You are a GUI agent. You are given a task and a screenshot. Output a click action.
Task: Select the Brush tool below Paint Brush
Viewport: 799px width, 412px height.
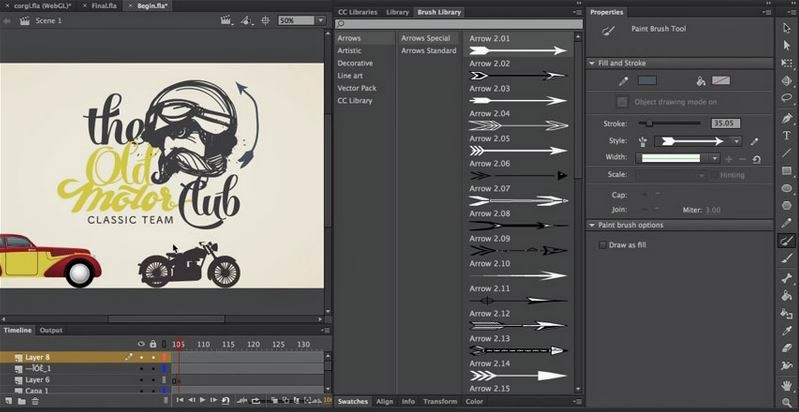[787, 259]
